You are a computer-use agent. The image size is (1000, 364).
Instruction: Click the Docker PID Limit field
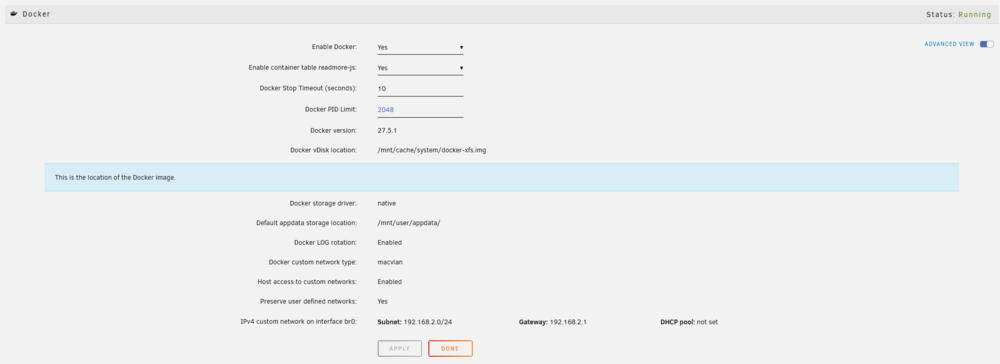(x=420, y=110)
